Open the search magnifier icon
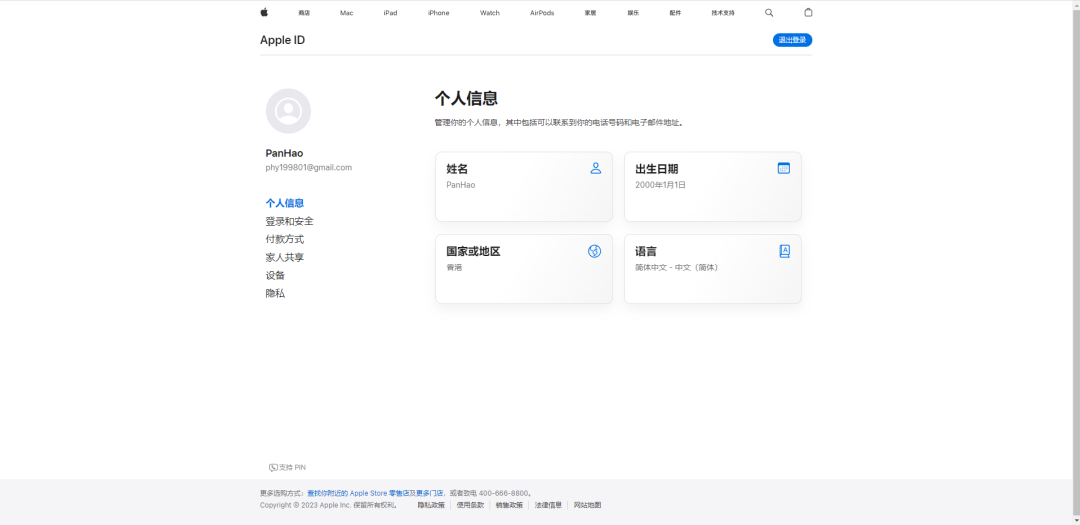Screen dimensions: 1080x525 point(769,12)
